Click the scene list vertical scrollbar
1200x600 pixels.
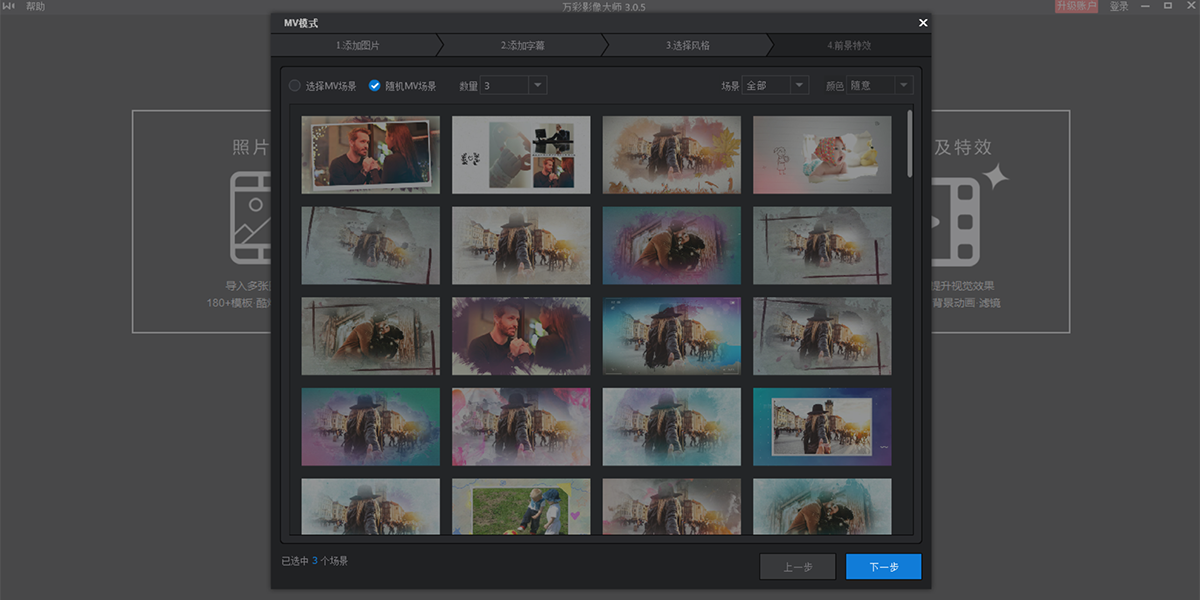(909, 143)
